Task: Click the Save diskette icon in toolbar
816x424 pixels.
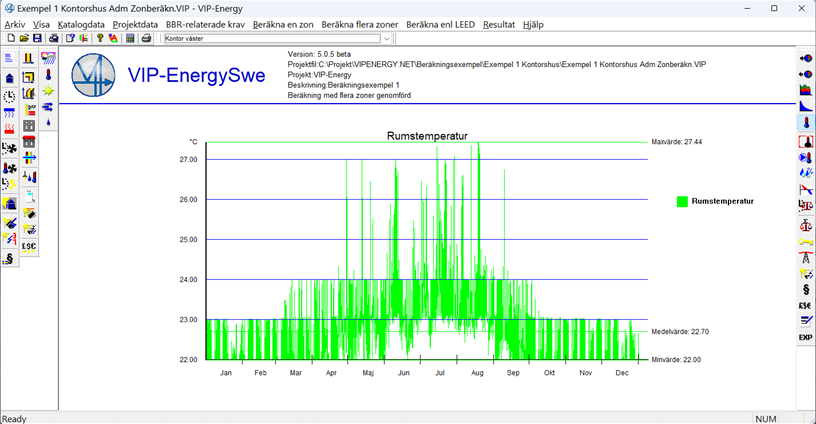Action: [x=37, y=38]
